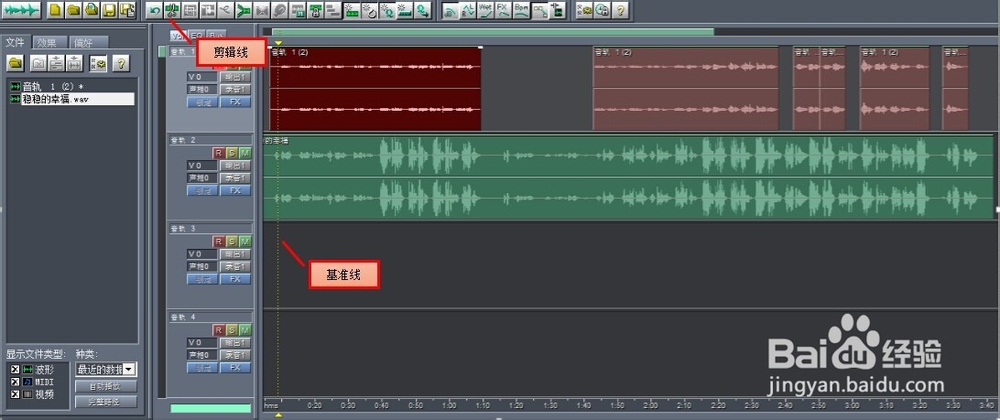Toggle the 波形 file type checkbox

point(15,369)
